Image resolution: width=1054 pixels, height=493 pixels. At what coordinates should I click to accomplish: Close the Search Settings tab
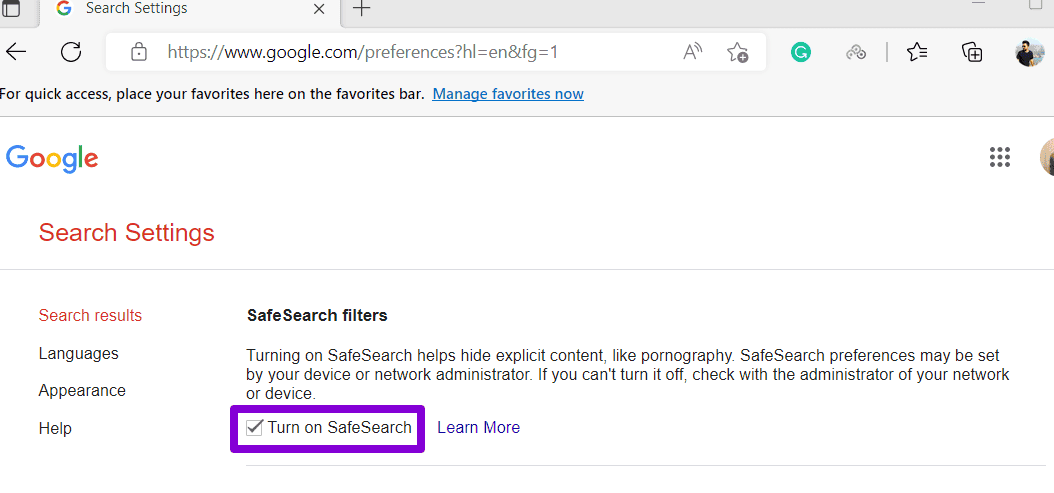coord(320,9)
